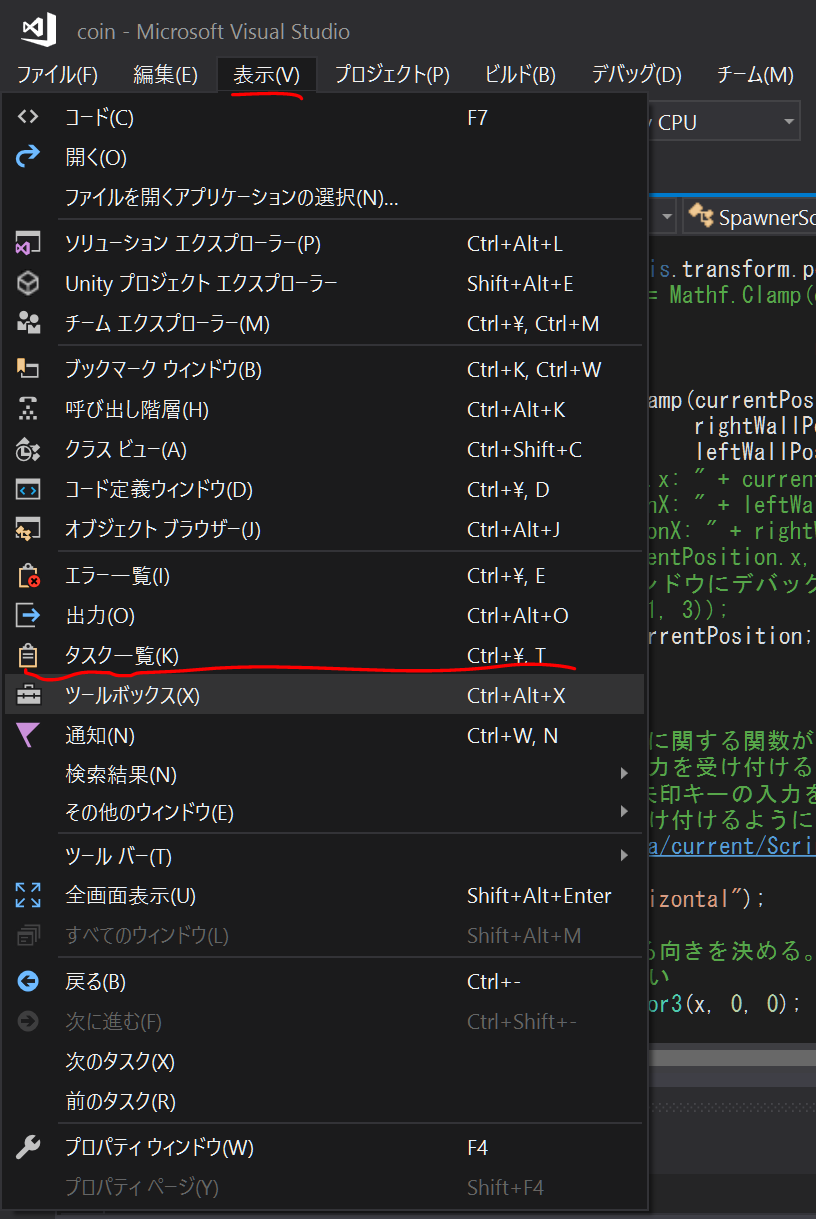This screenshot has height=1219, width=816.
Task: Click the オブジェクト ブラウザー icon
Action: click(28, 529)
